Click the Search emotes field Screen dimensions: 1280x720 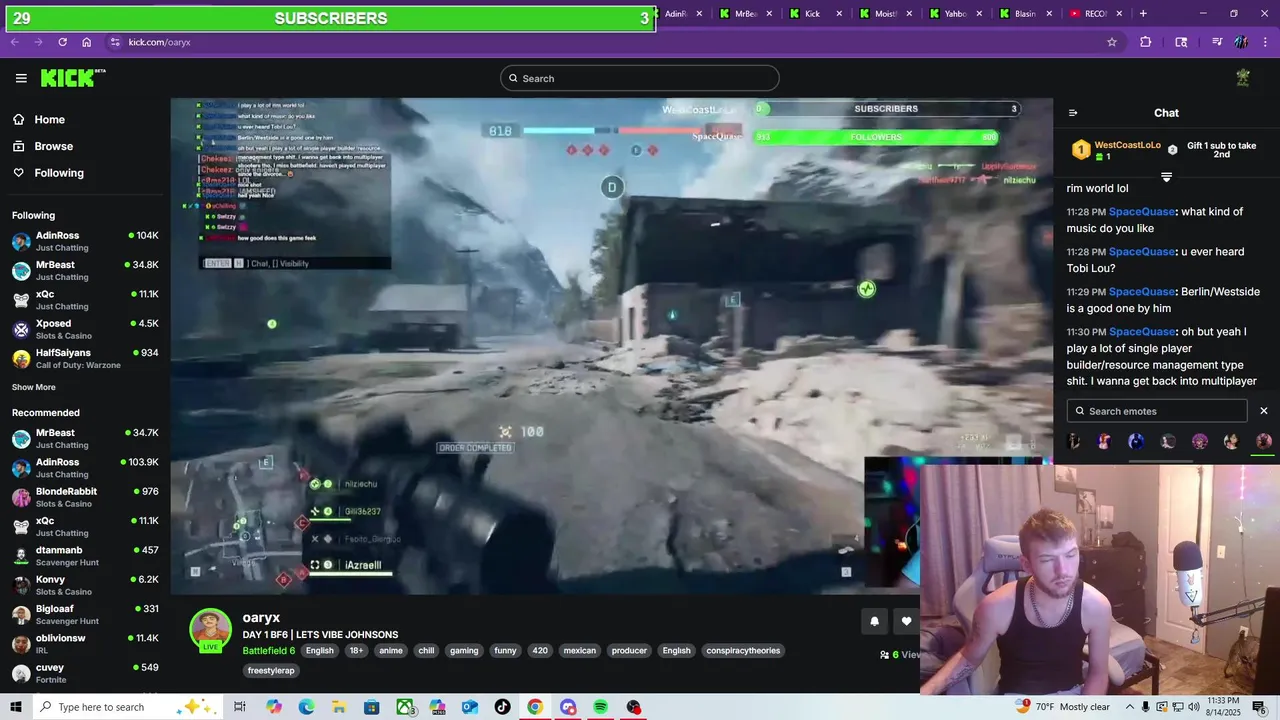[x=1157, y=411]
